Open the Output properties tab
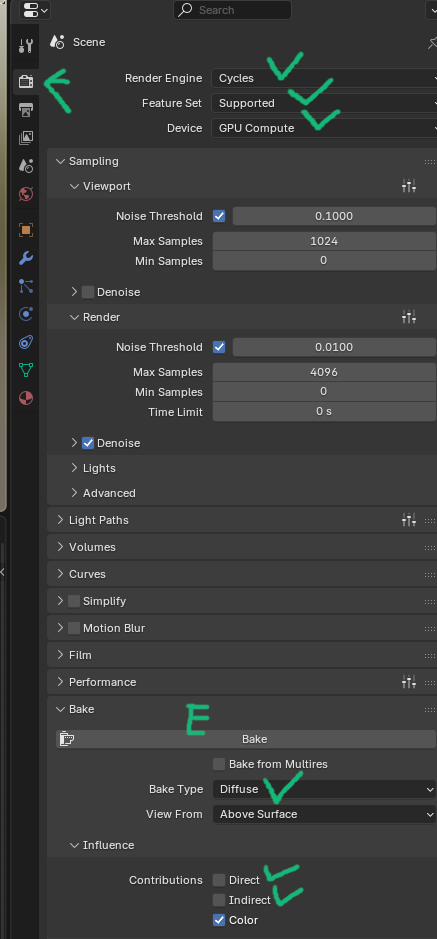The image size is (437, 939). (x=26, y=110)
